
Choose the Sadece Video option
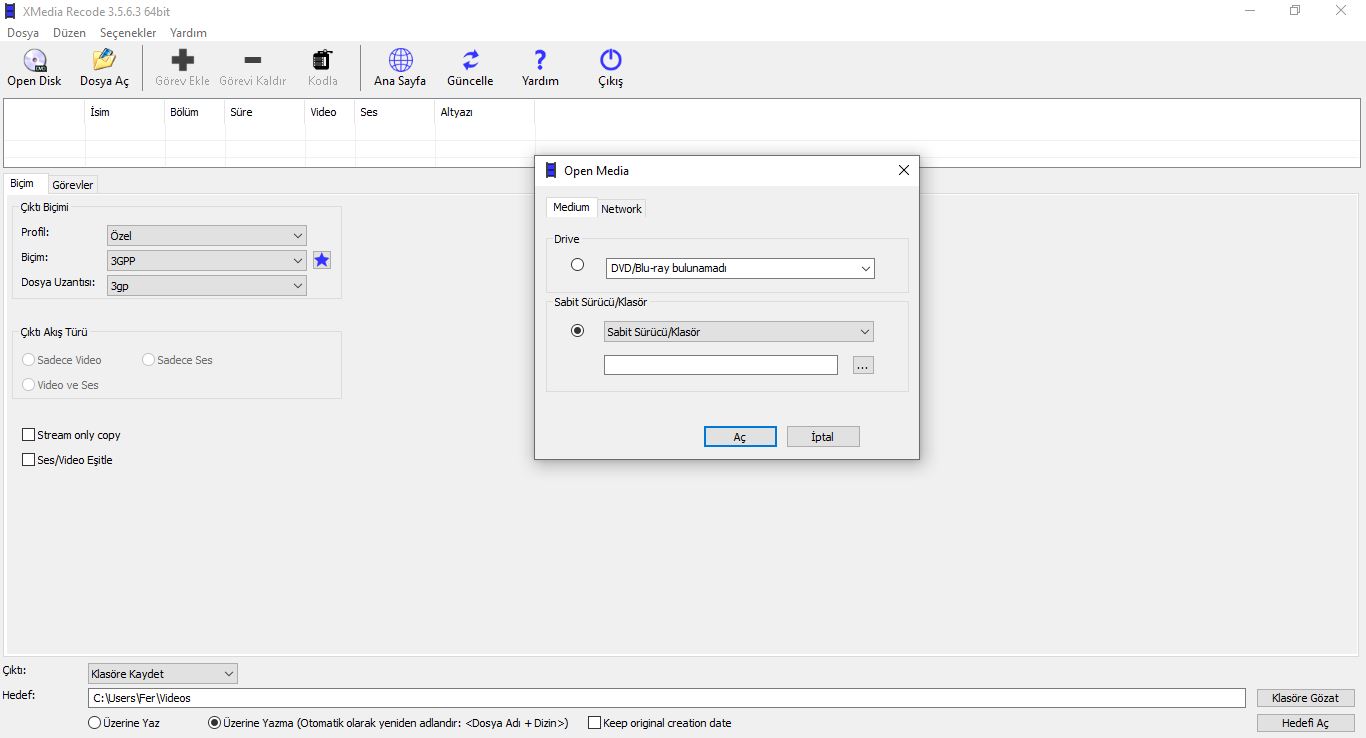pos(62,360)
